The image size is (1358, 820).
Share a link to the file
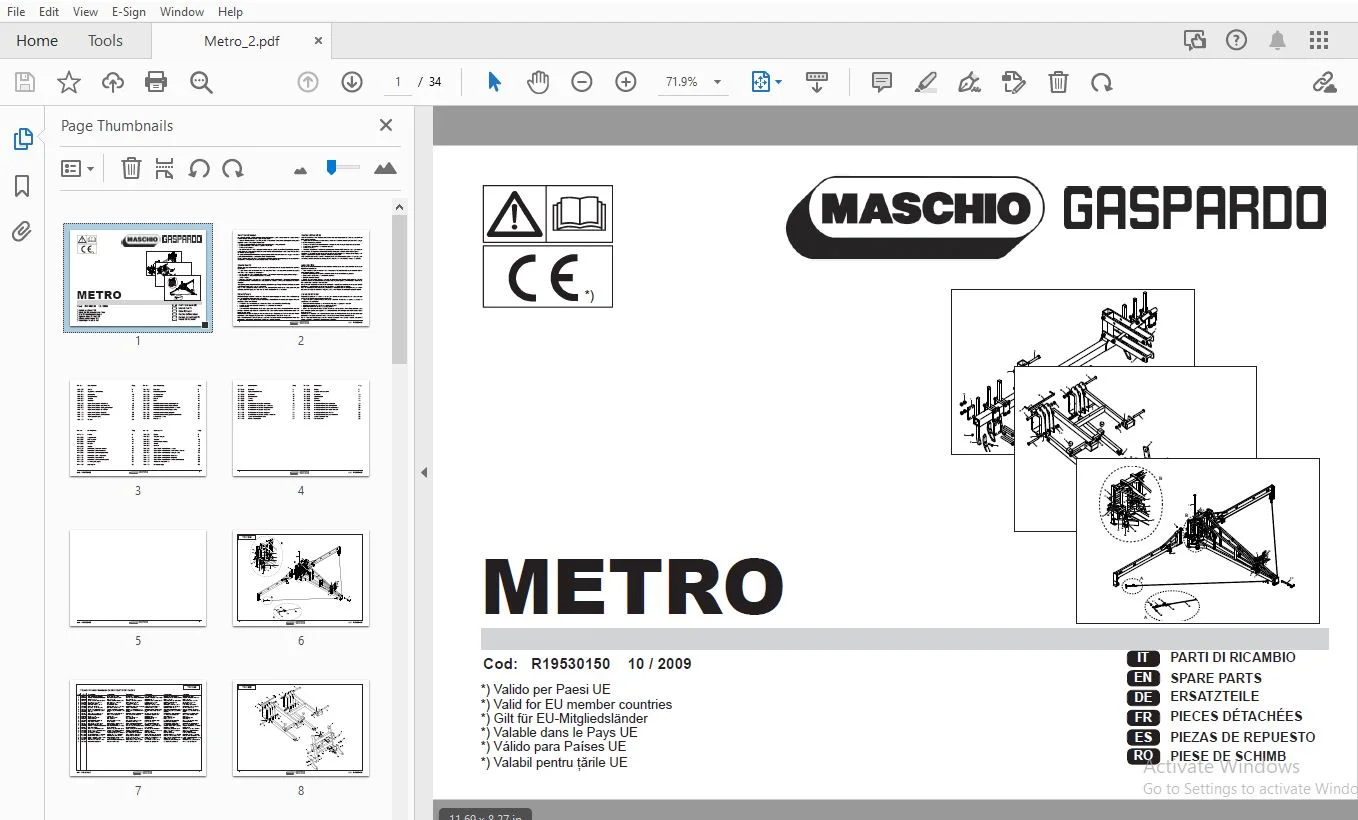click(x=1325, y=82)
